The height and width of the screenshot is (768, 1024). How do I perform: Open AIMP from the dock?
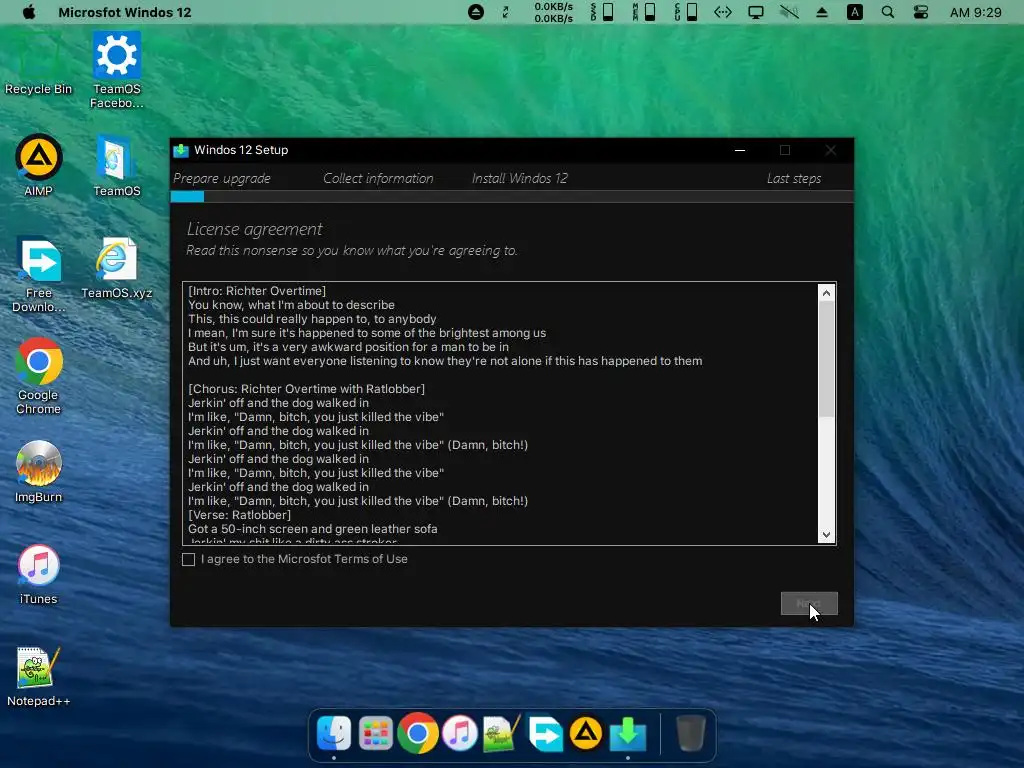(x=586, y=733)
